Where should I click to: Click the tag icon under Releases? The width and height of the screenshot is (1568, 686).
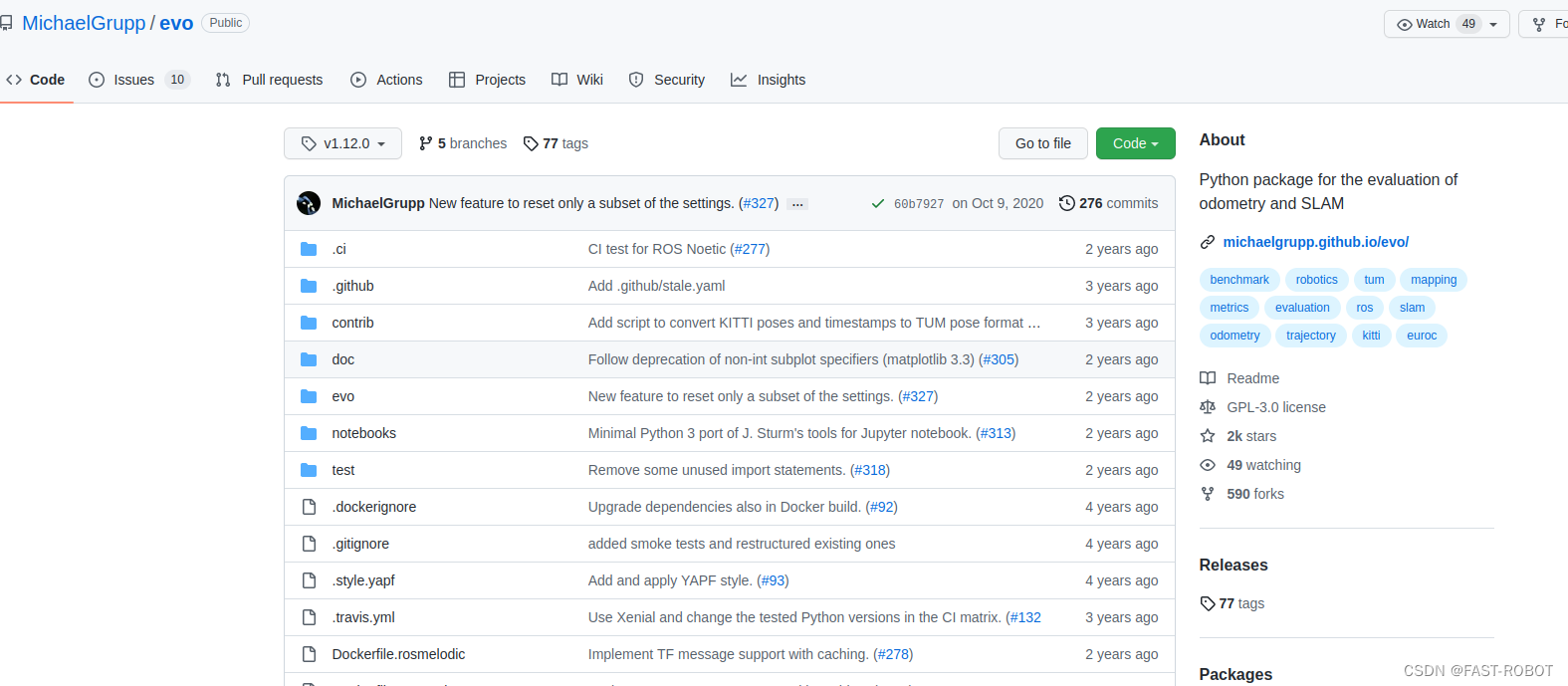(x=1208, y=603)
